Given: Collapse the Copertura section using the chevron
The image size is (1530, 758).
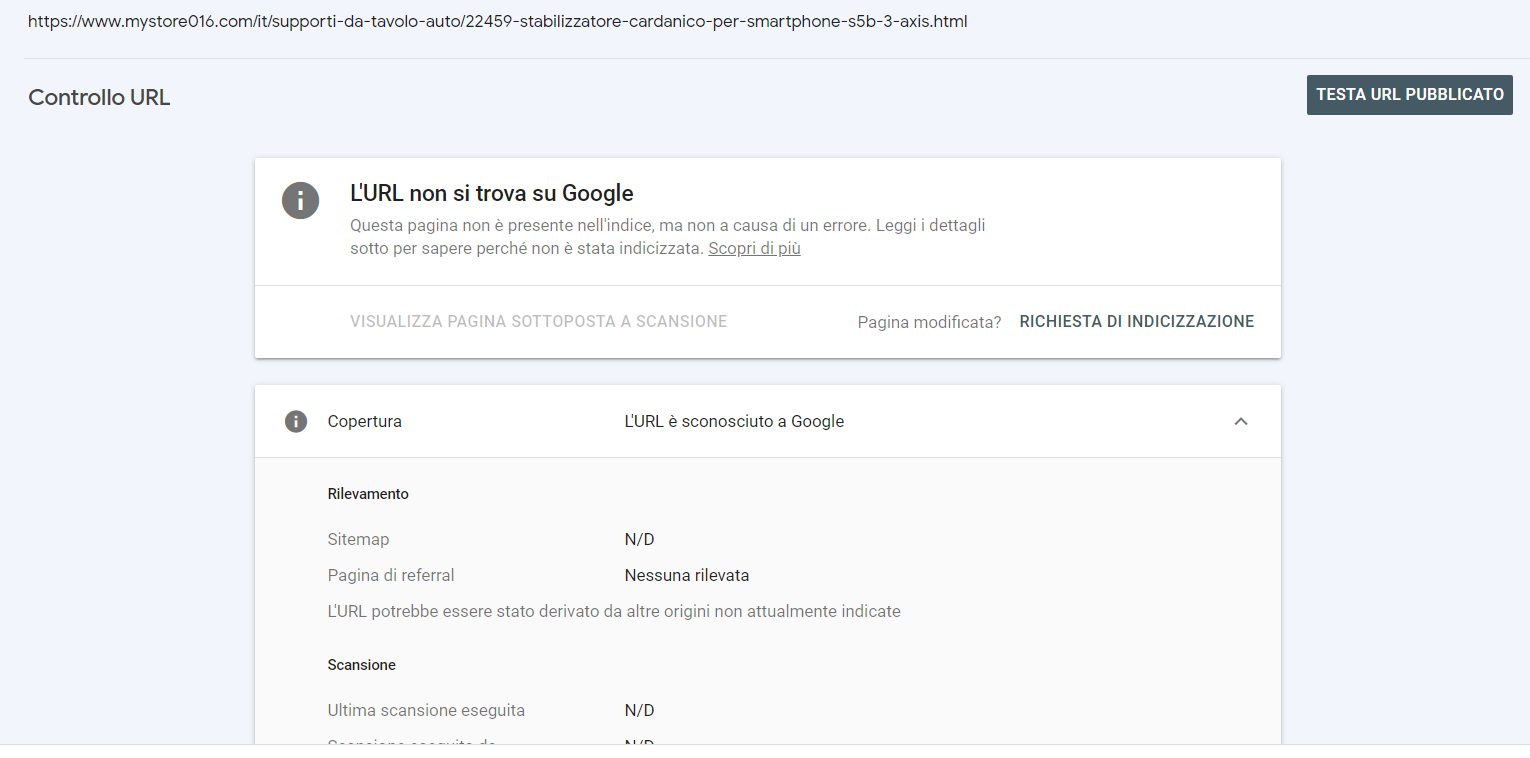Looking at the screenshot, I should click(x=1241, y=422).
